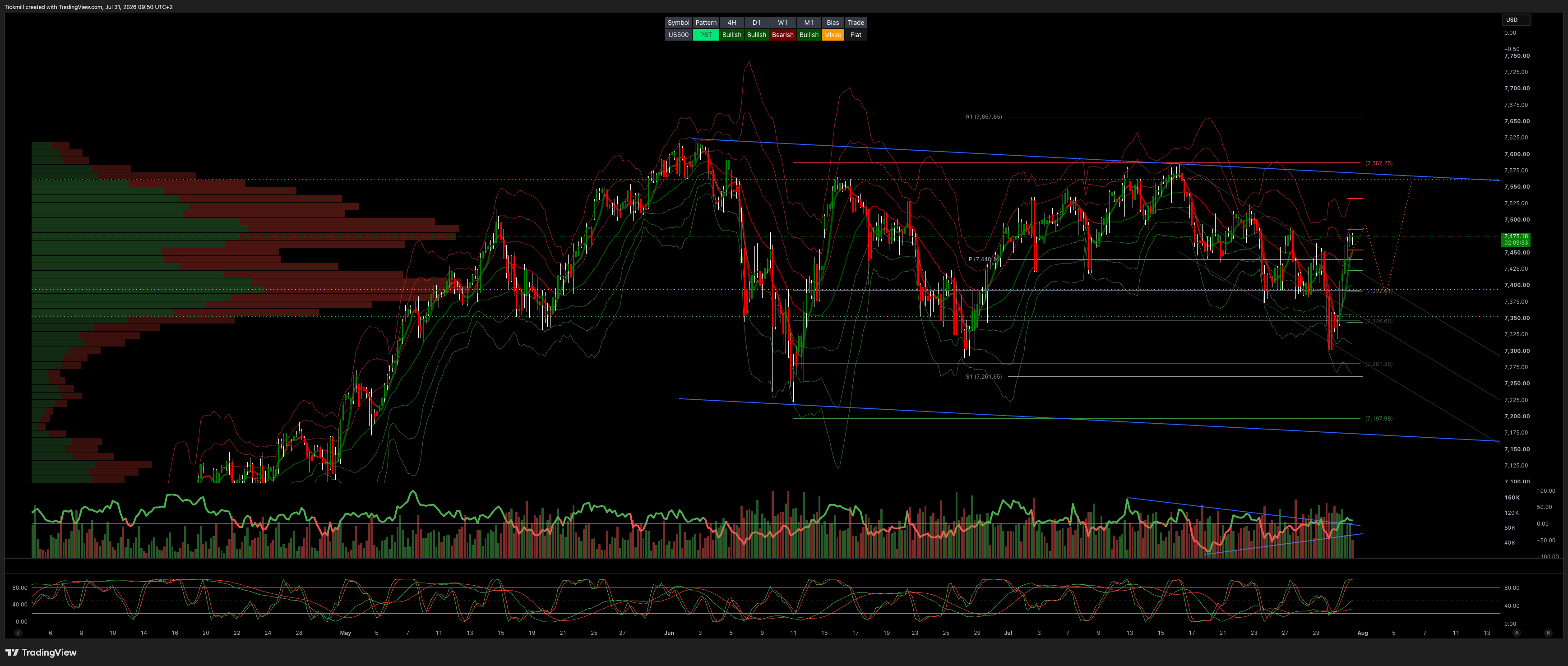The image size is (1568, 666).
Task: Click the US500 symbol cell
Action: pos(678,35)
